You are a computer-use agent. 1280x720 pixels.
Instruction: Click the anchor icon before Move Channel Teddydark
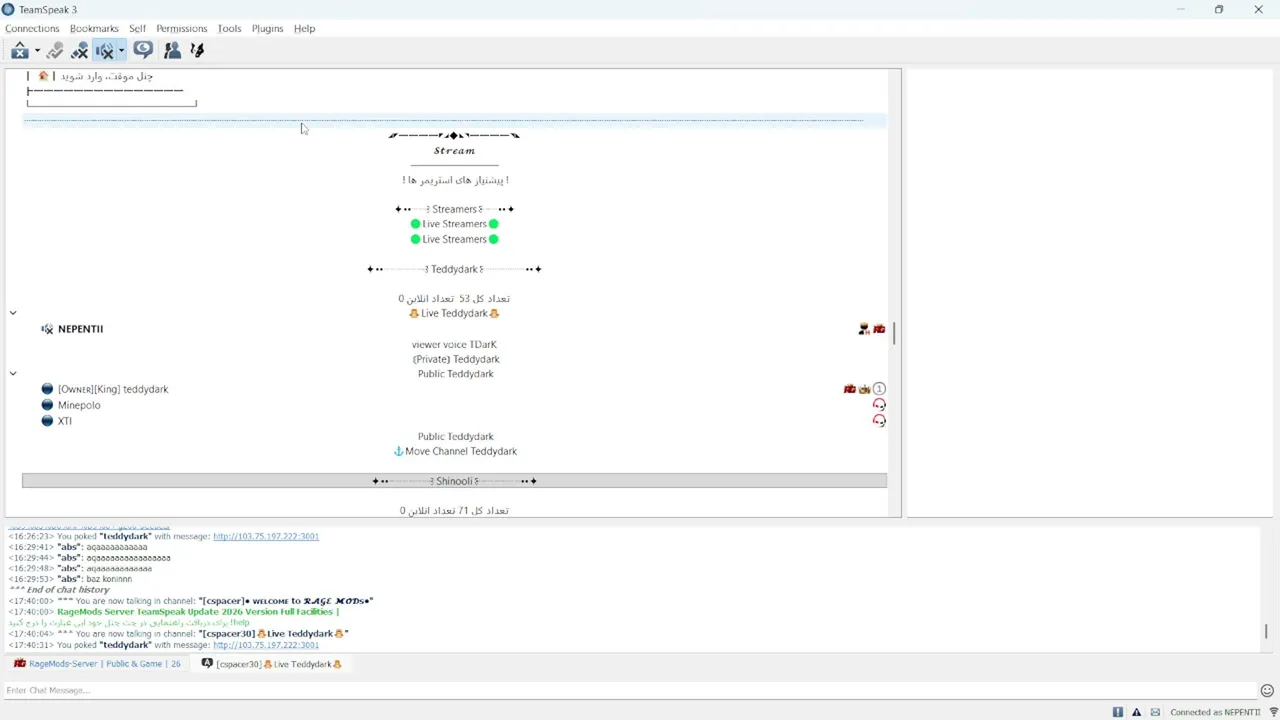pyautogui.click(x=398, y=451)
